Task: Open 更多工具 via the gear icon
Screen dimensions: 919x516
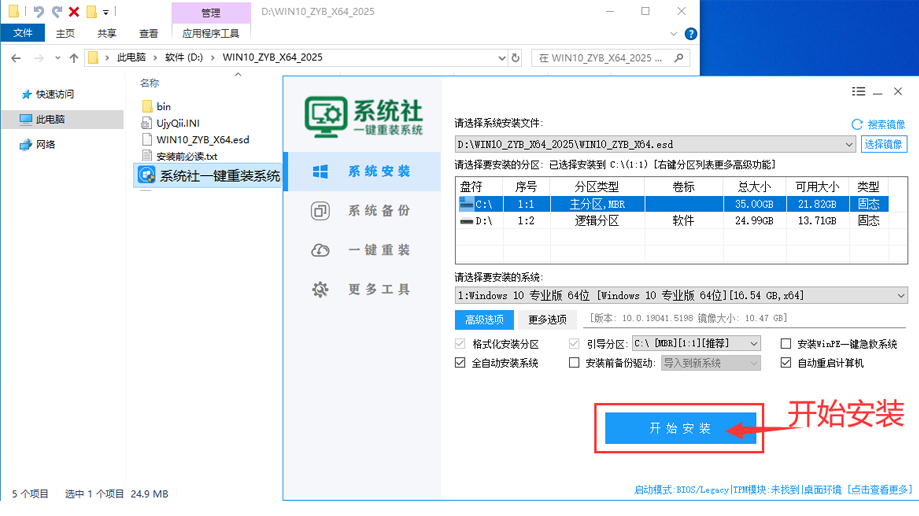Action: pyautogui.click(x=320, y=289)
